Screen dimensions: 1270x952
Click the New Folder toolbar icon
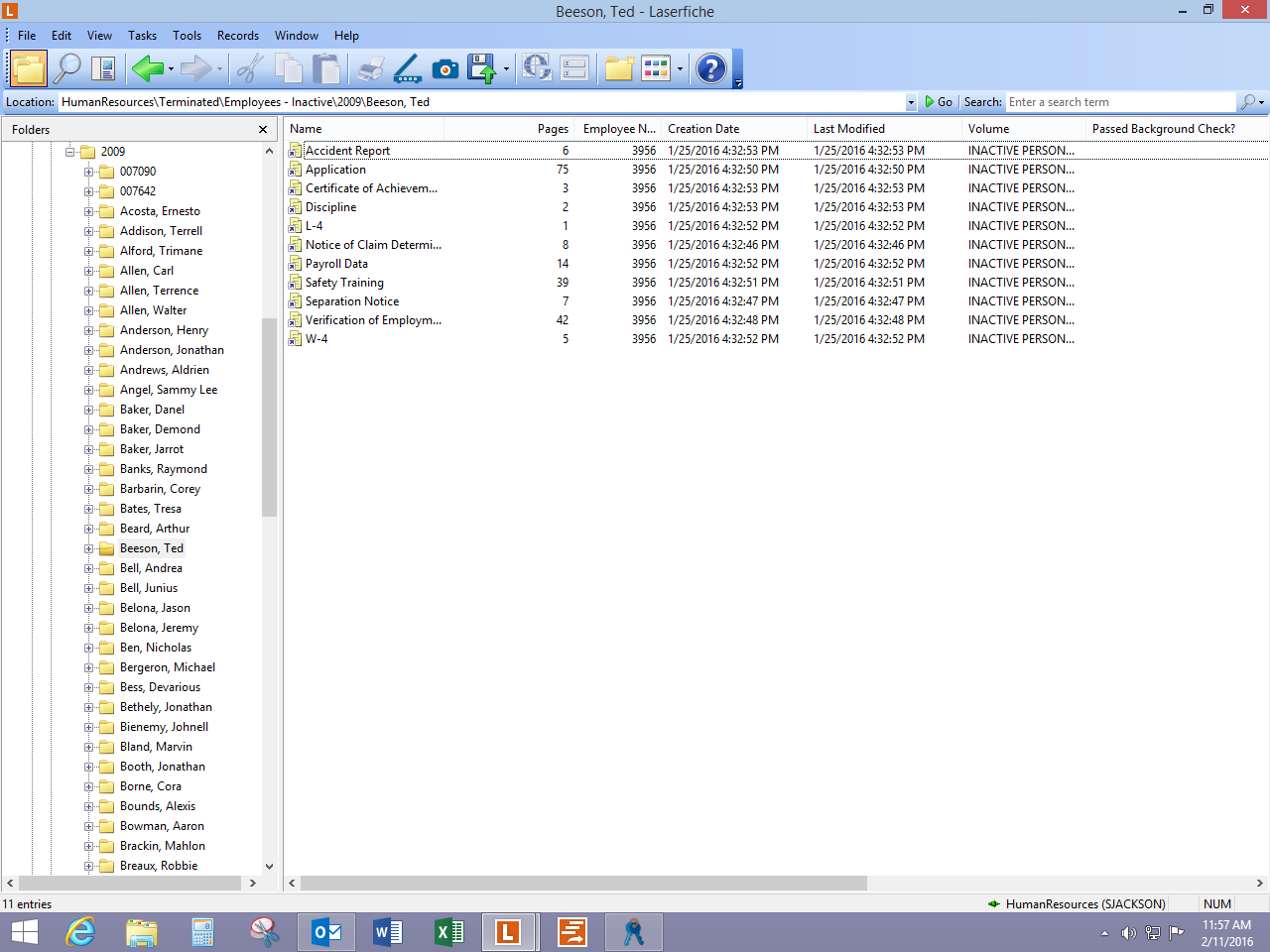(x=619, y=68)
